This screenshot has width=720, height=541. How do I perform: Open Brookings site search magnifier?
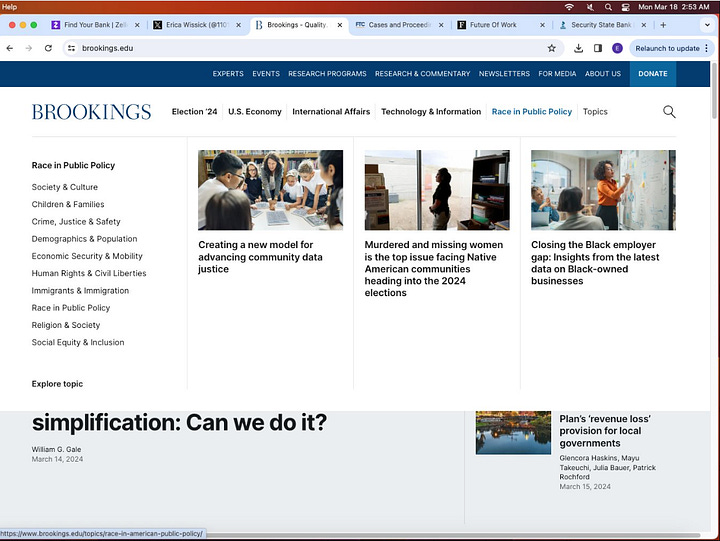[x=669, y=112]
